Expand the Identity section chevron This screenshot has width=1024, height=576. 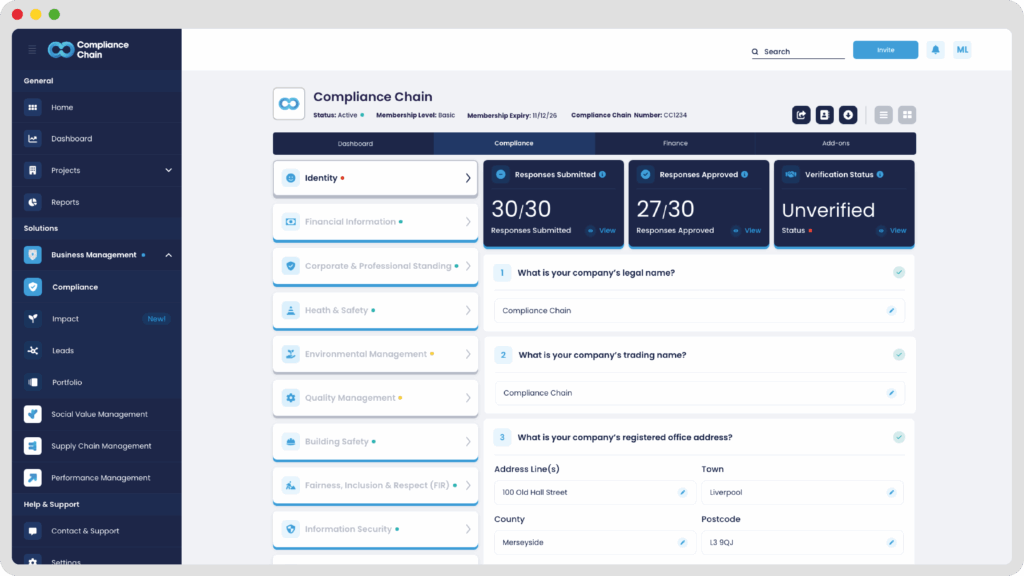[x=468, y=178]
